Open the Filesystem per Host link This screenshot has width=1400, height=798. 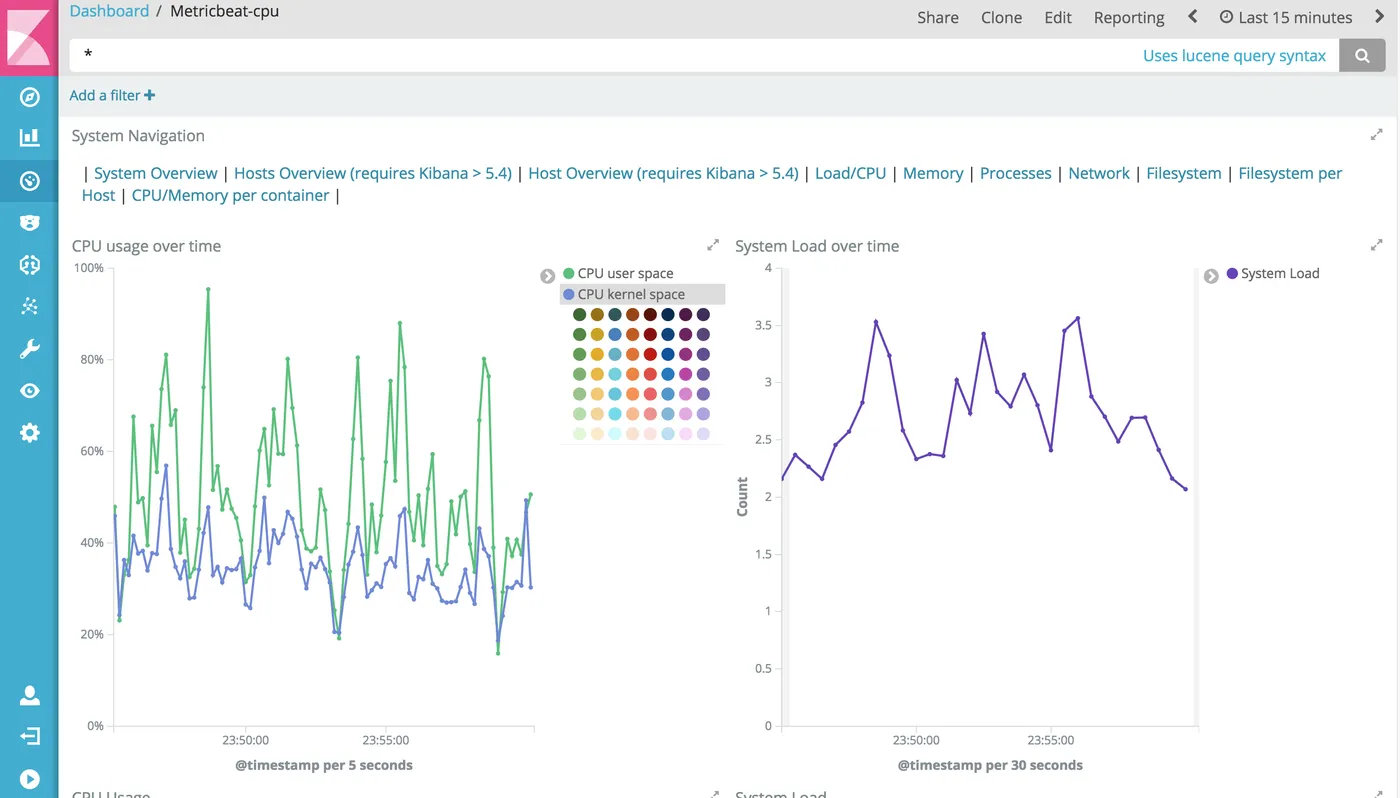(x=1290, y=173)
